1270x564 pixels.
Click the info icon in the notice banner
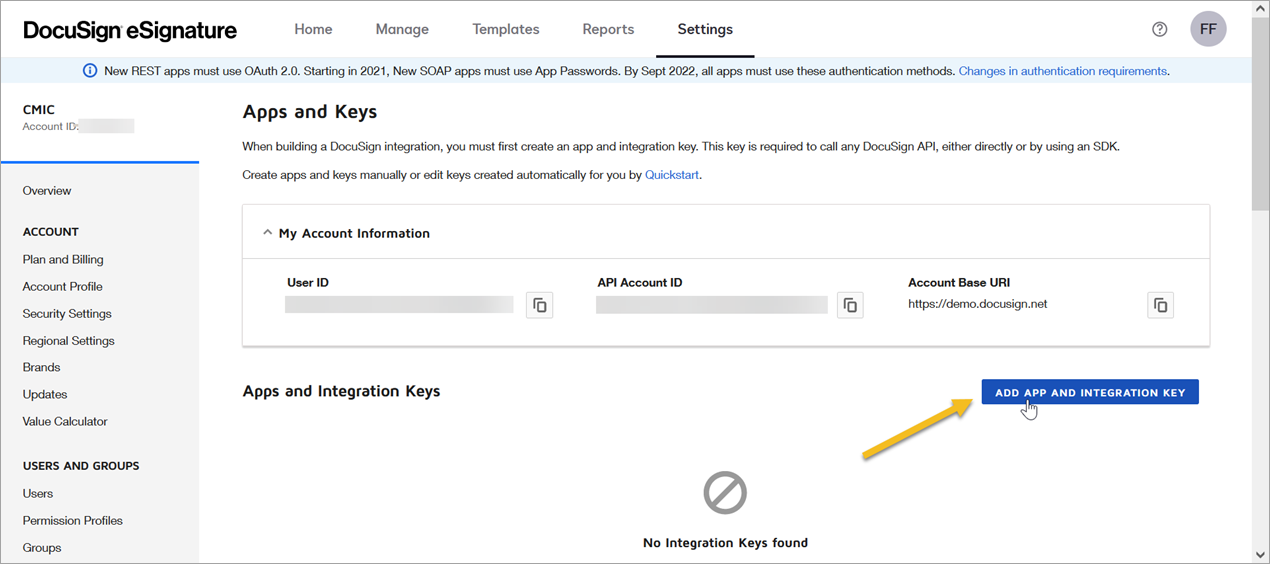tap(90, 71)
